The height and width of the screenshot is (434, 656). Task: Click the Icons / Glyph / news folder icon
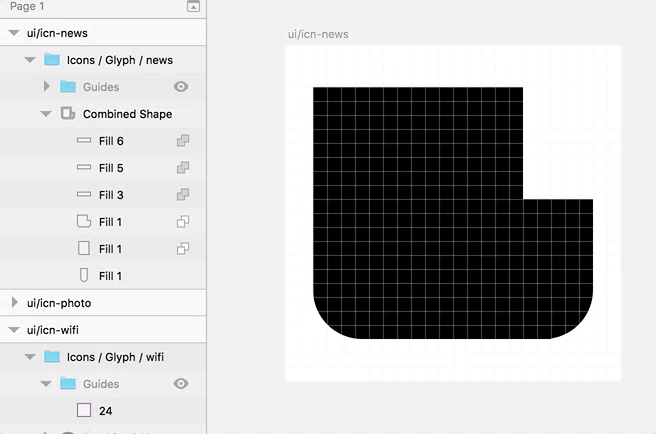point(52,59)
